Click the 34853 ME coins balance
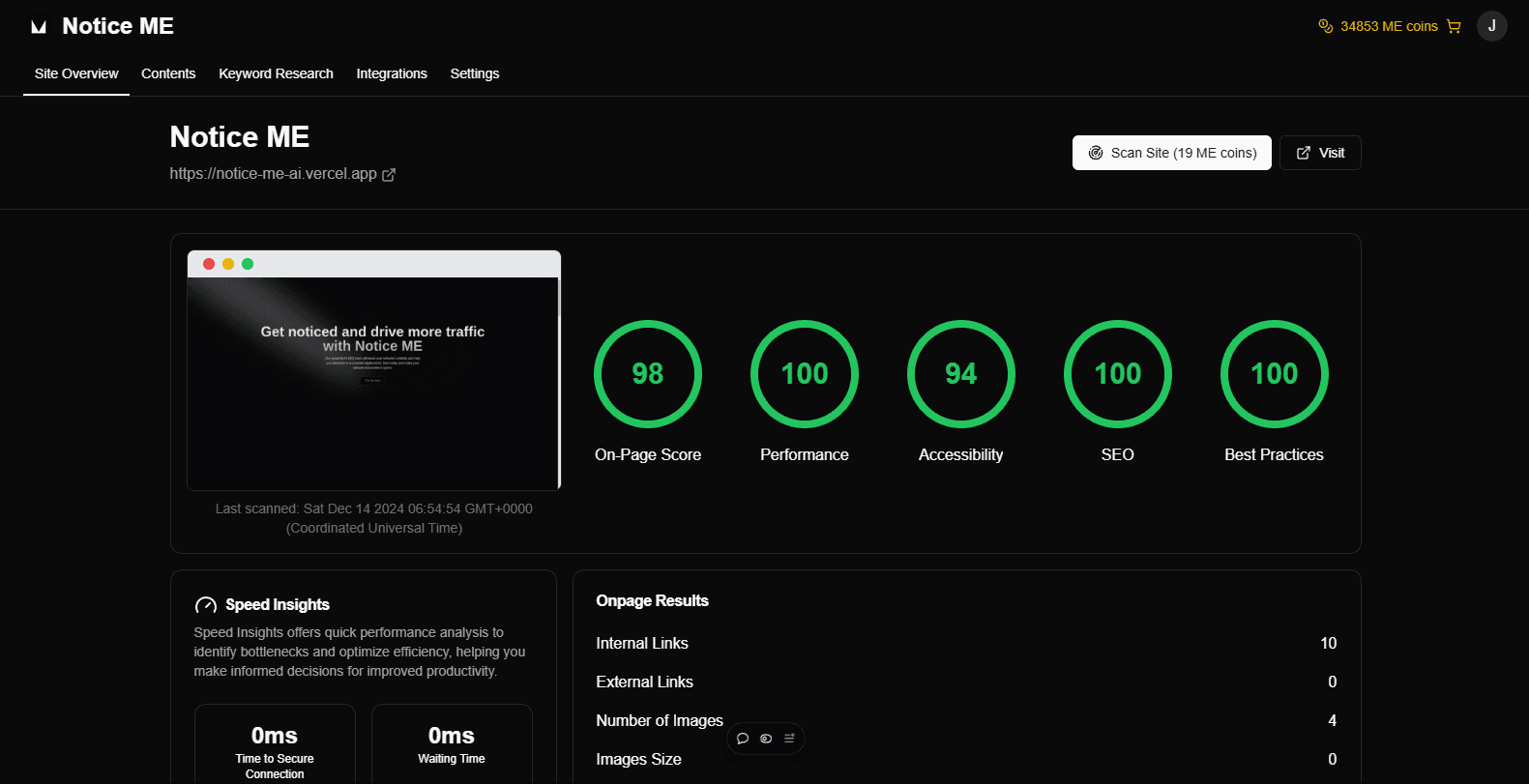Image resolution: width=1529 pixels, height=784 pixels. [x=1389, y=26]
